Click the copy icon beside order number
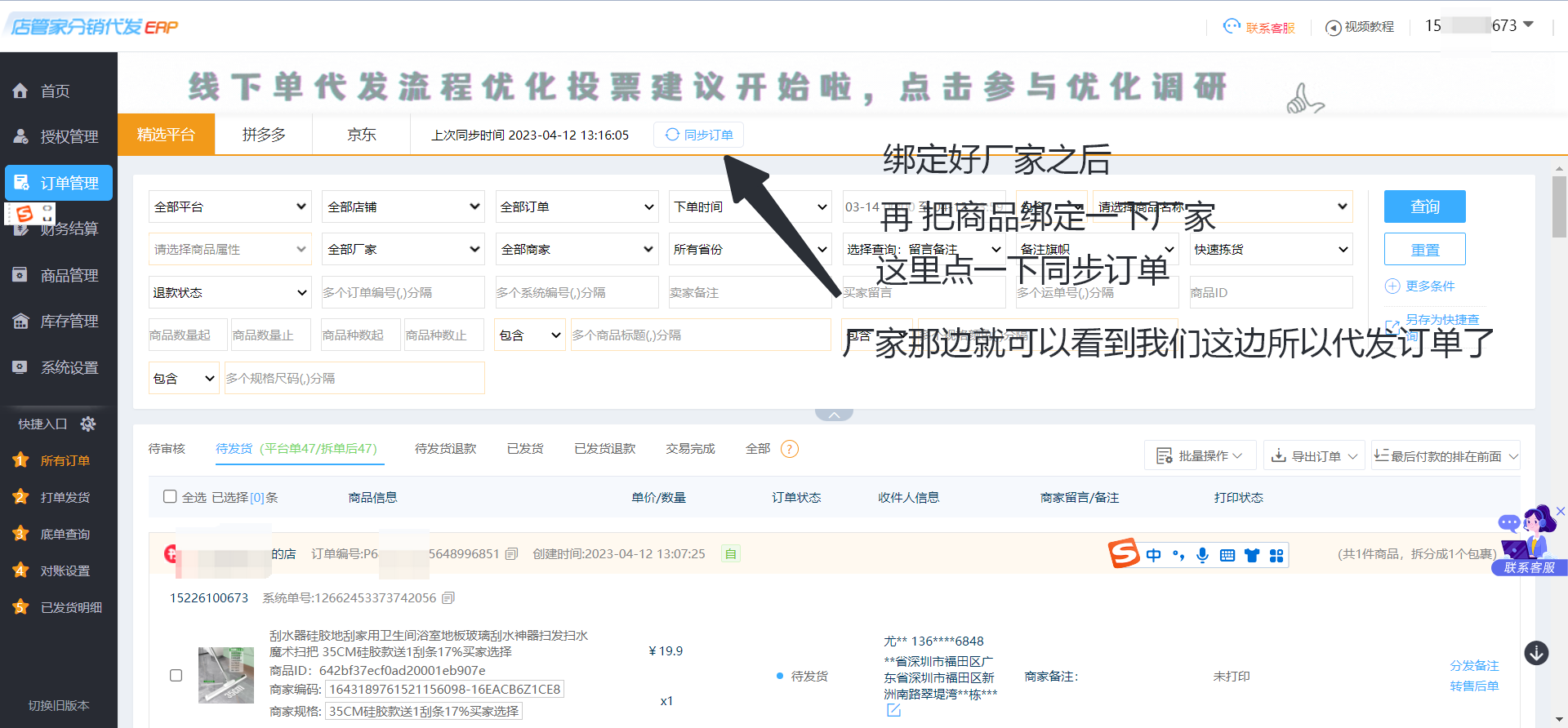Screen dimensions: 1568x728 [x=512, y=554]
